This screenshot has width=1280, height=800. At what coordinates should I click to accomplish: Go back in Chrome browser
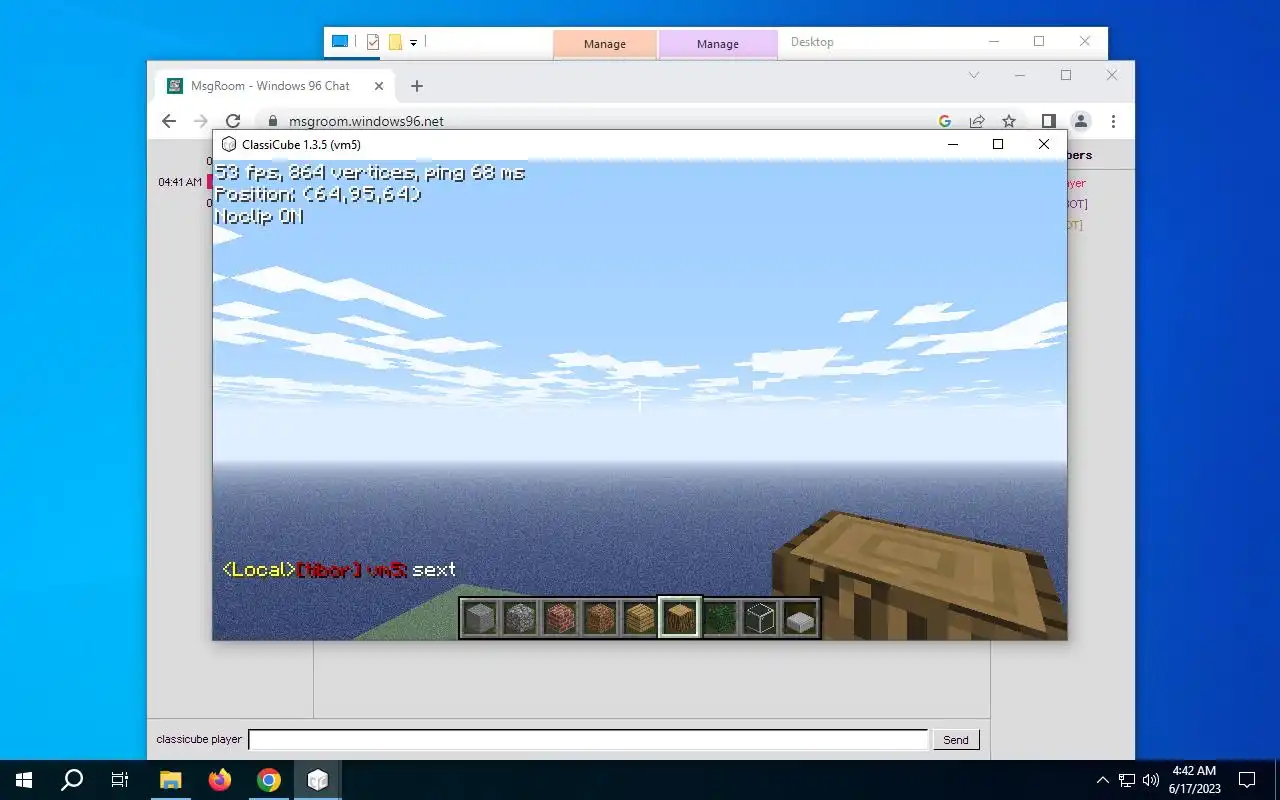[169, 121]
